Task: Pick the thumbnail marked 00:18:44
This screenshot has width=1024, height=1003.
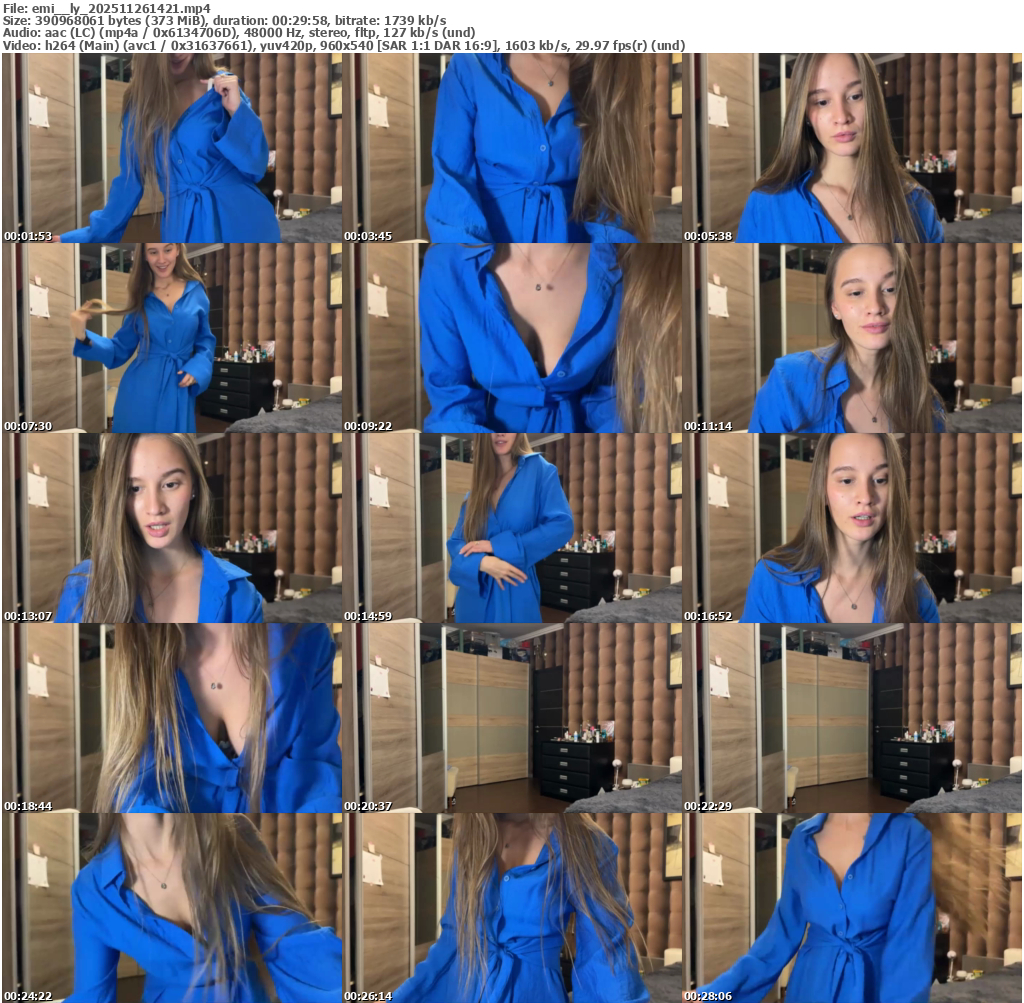Action: [172, 718]
